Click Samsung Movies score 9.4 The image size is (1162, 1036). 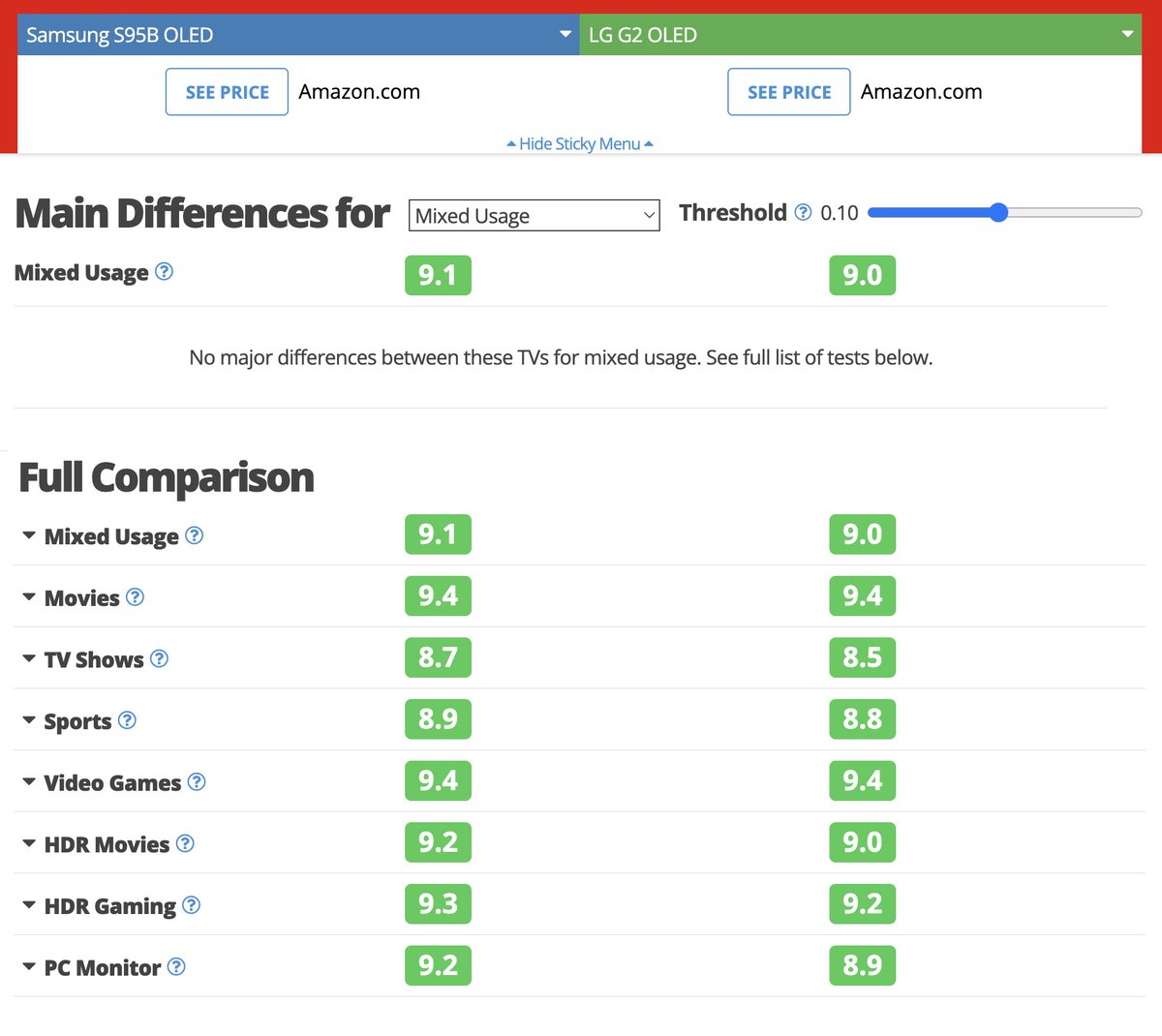click(x=438, y=595)
